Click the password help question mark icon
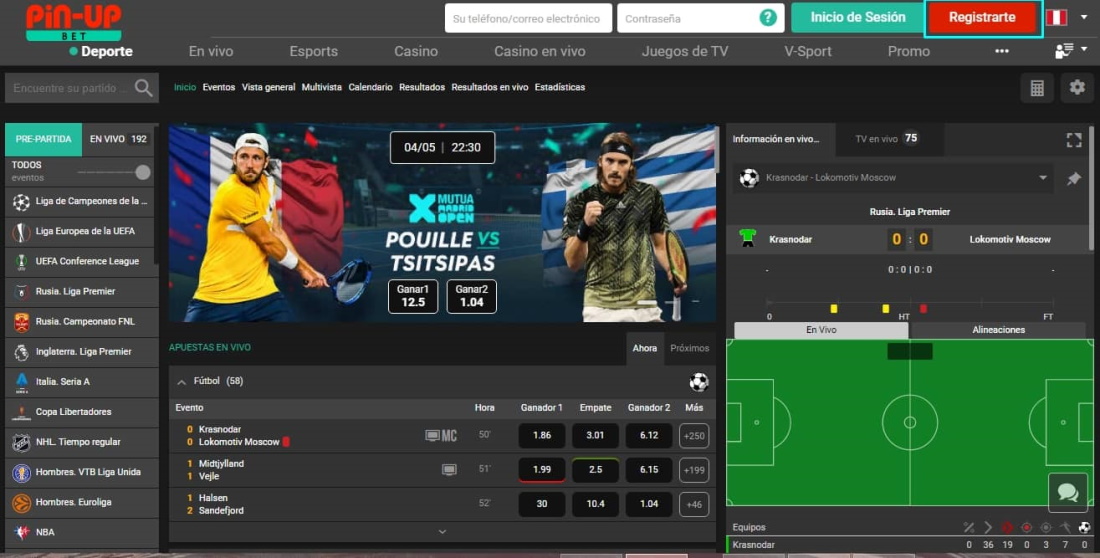 (x=768, y=18)
